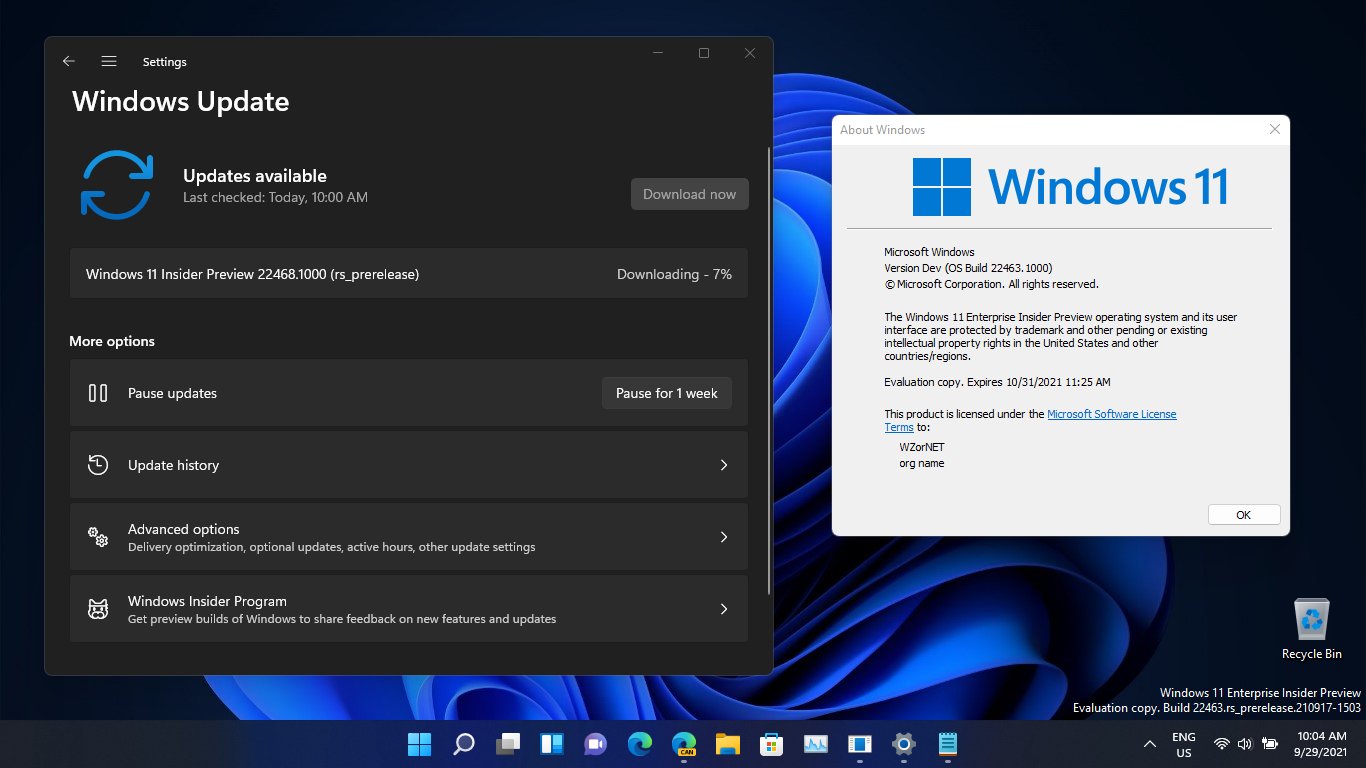This screenshot has width=1366, height=768.
Task: Click the Windows Insider Program label
Action: point(207,601)
